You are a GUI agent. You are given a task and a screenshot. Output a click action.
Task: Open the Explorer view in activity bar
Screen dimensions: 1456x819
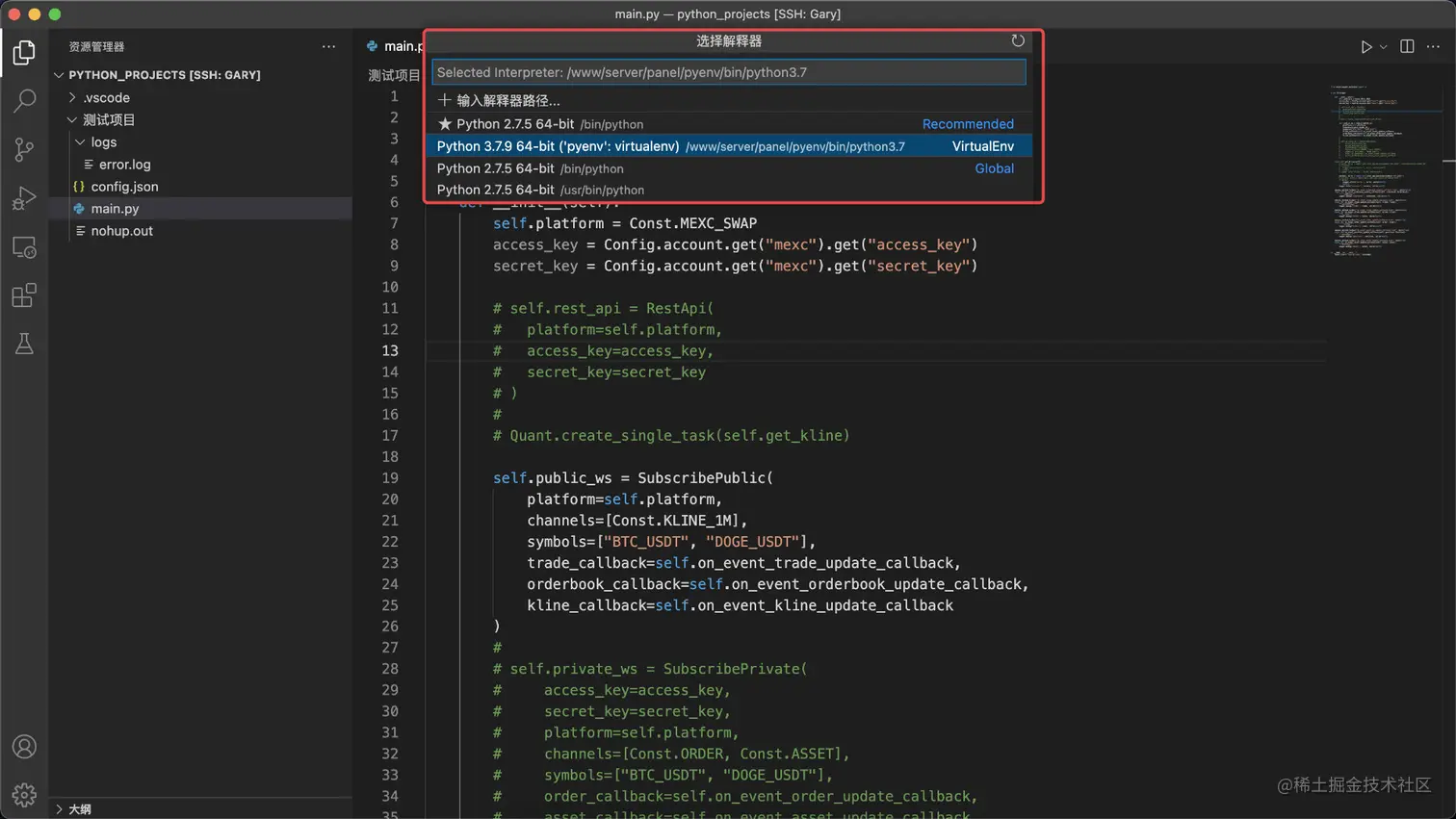[x=24, y=52]
